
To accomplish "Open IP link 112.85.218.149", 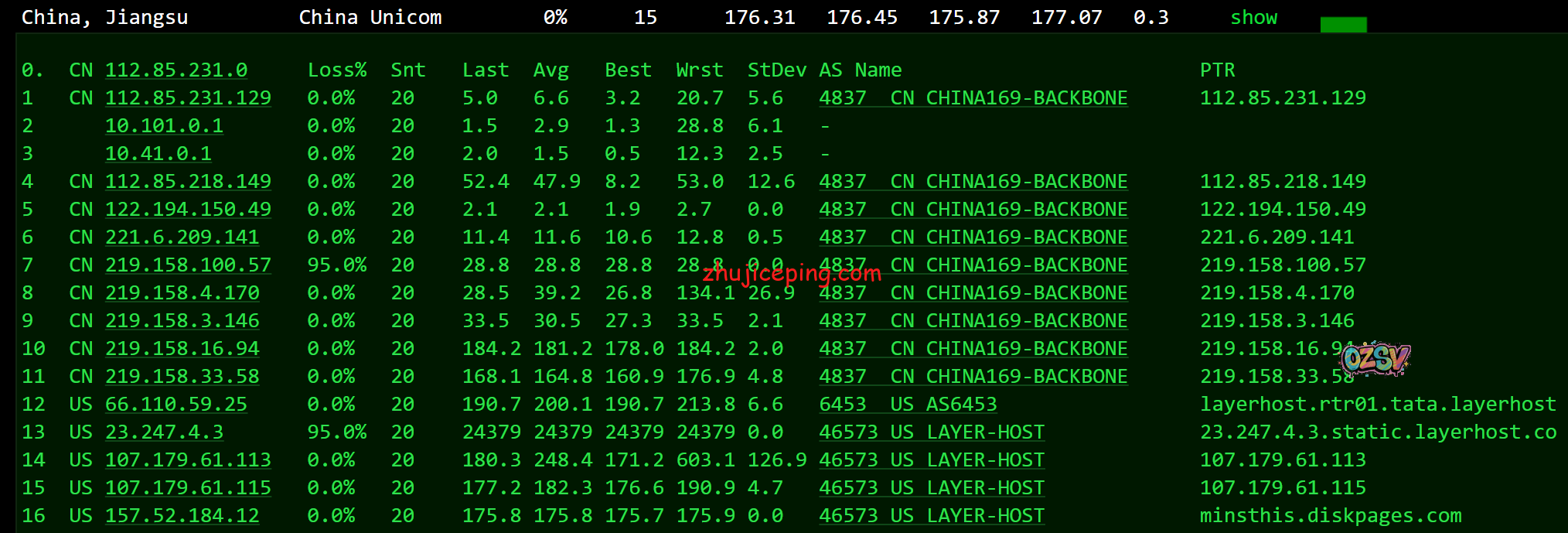I will click(188, 182).
